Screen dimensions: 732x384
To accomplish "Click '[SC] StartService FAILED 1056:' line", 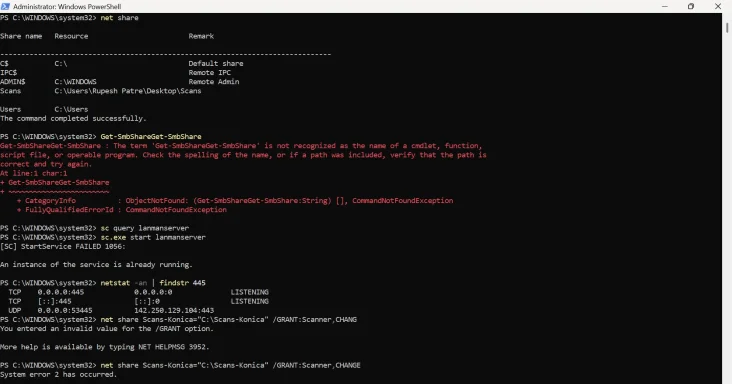I will pos(63,246).
